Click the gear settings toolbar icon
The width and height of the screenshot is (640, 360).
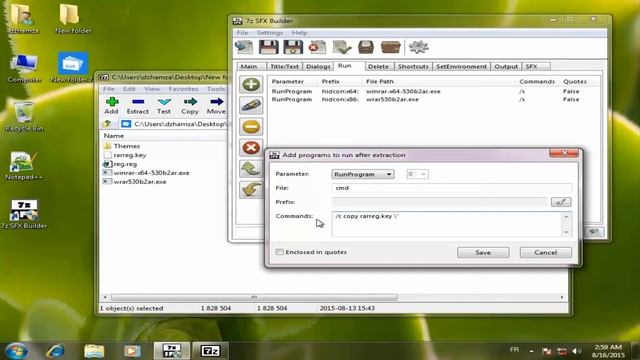(419, 47)
